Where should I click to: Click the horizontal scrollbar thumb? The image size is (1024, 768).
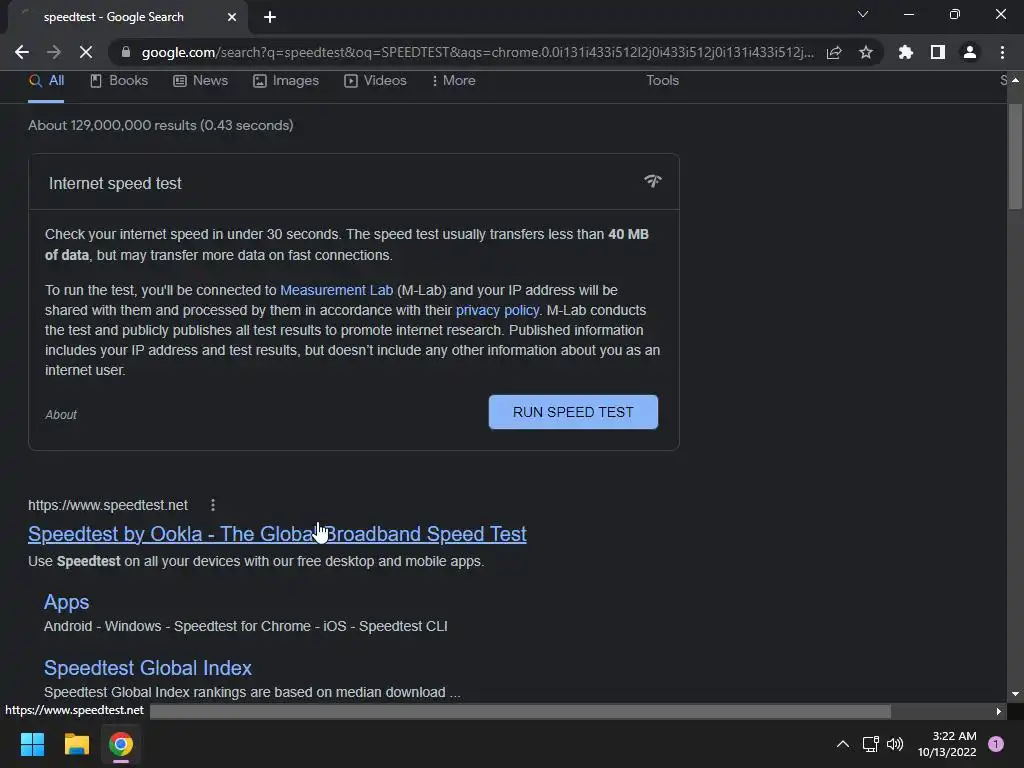520,711
